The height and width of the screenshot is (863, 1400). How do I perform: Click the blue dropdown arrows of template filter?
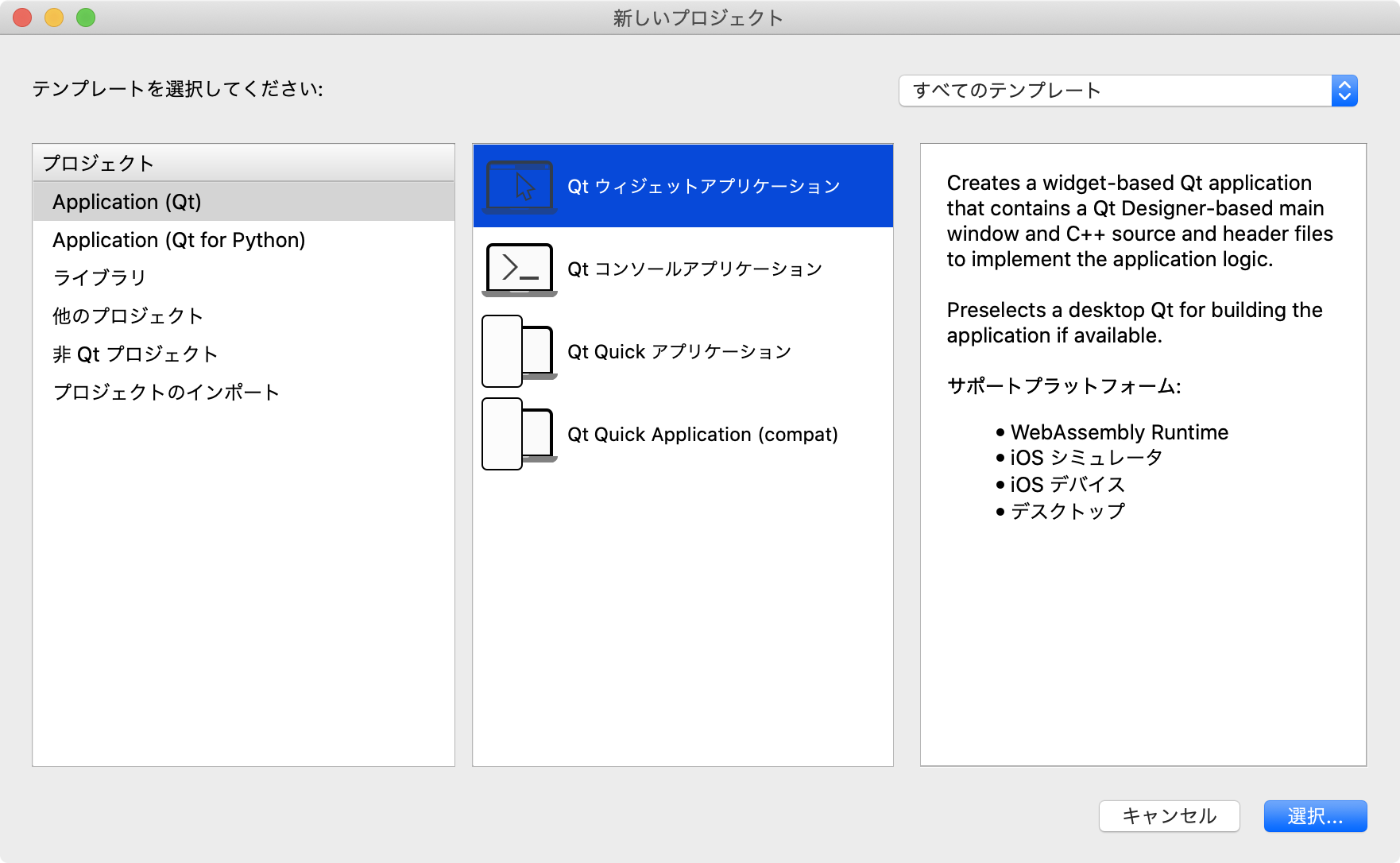click(1344, 91)
